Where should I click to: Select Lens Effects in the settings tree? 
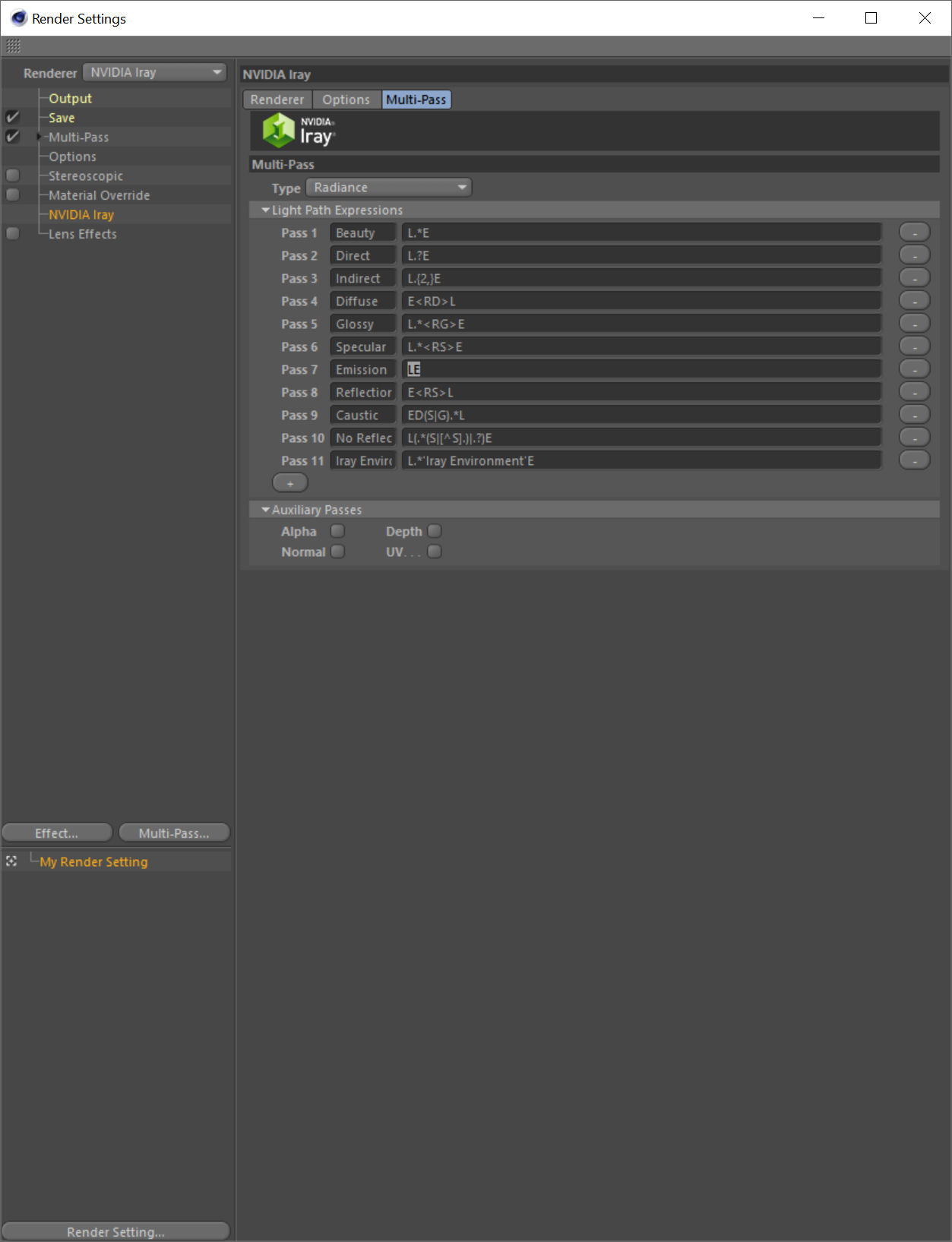83,234
